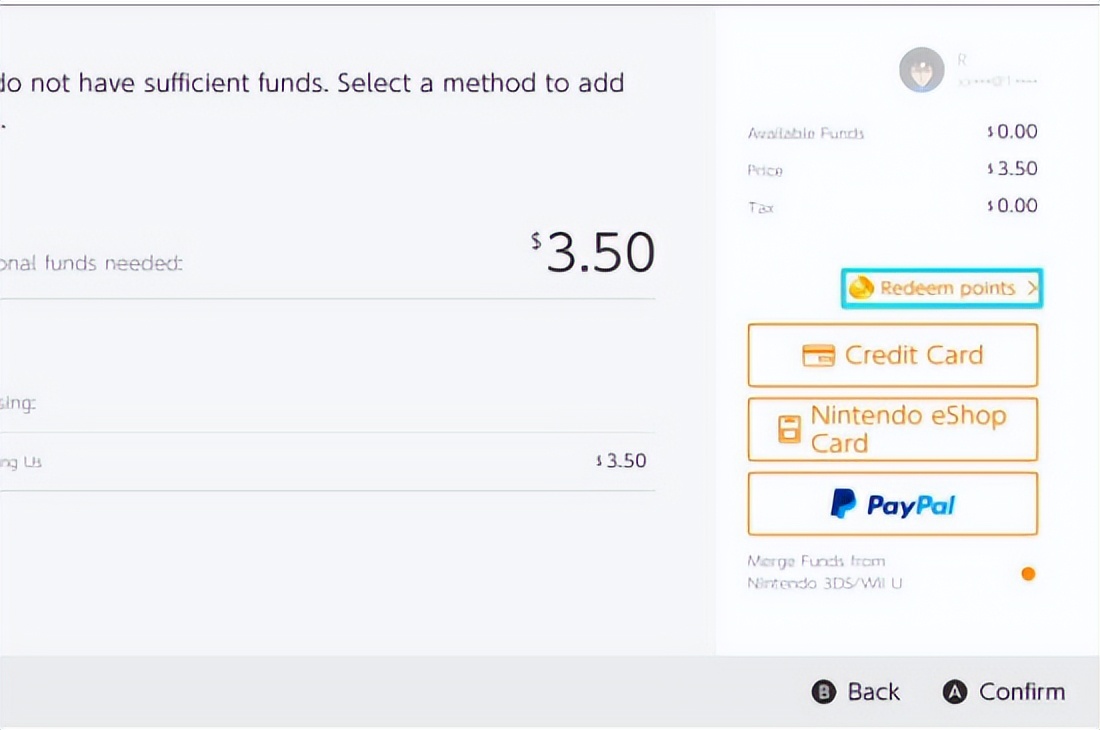Click the Available Funds $0.00 amount
Image resolution: width=1100 pixels, height=730 pixels.
1012,132
